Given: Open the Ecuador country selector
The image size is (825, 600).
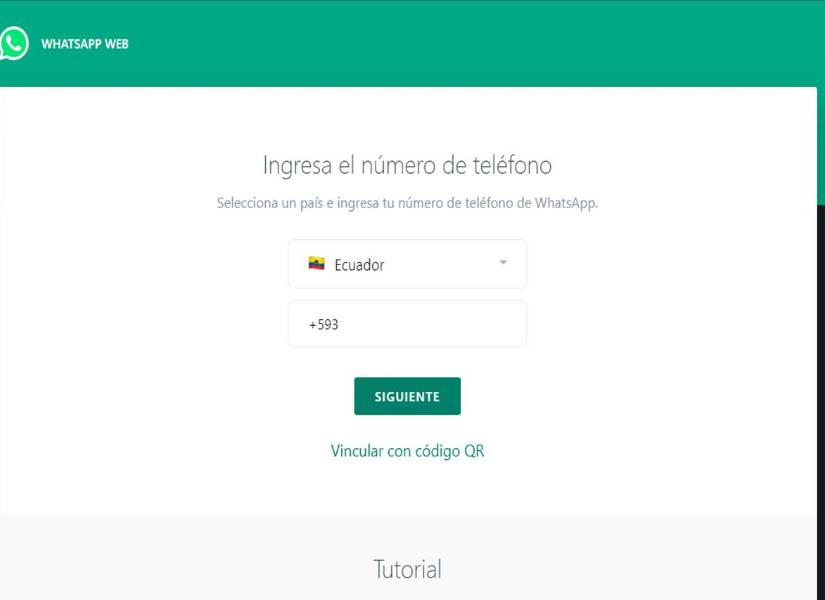Looking at the screenshot, I should click(x=407, y=264).
